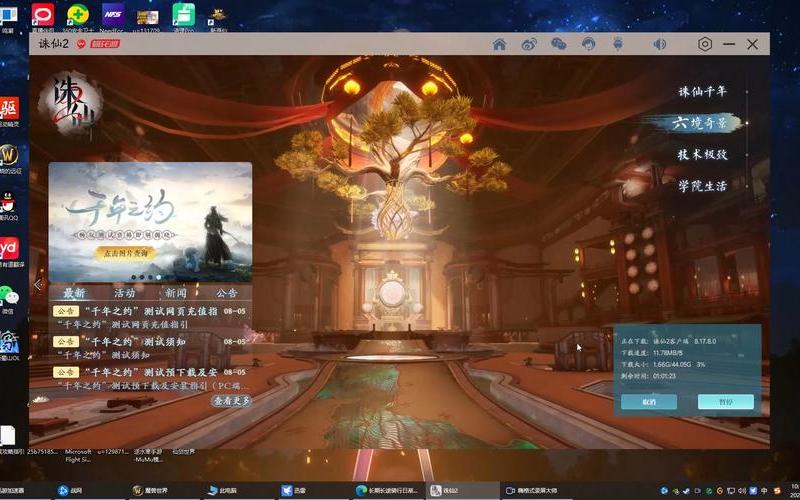Click the Android robot icon in launcher header
Screen dimensions: 800x500
point(618,44)
